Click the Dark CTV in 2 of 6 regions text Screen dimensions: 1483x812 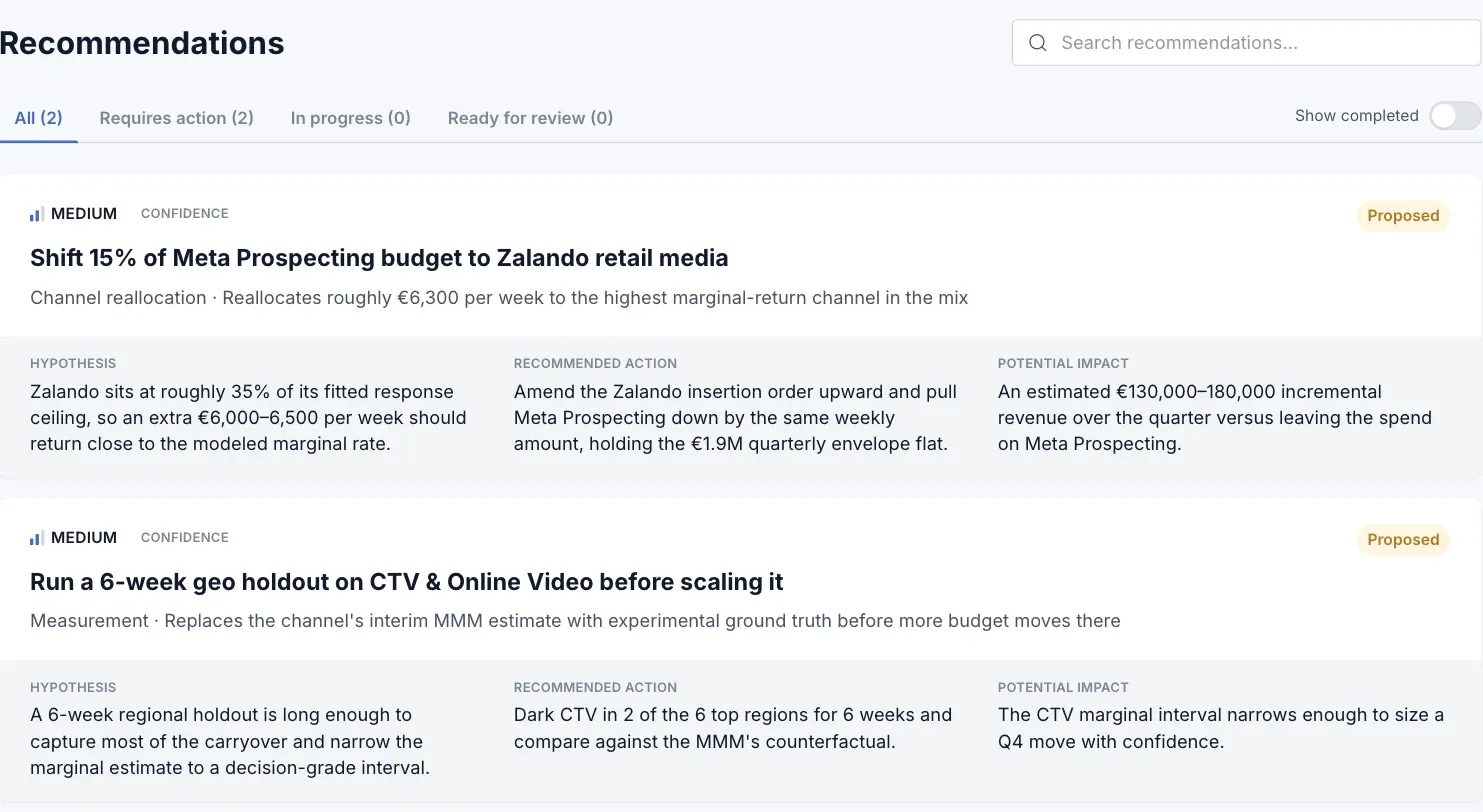(733, 729)
